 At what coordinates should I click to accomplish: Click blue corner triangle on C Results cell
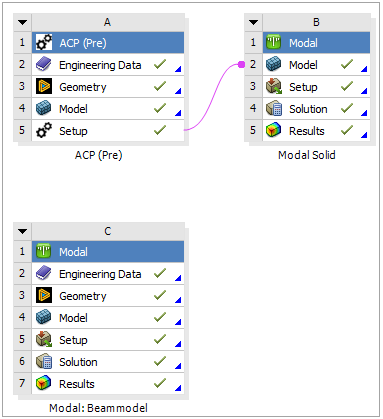(178, 388)
